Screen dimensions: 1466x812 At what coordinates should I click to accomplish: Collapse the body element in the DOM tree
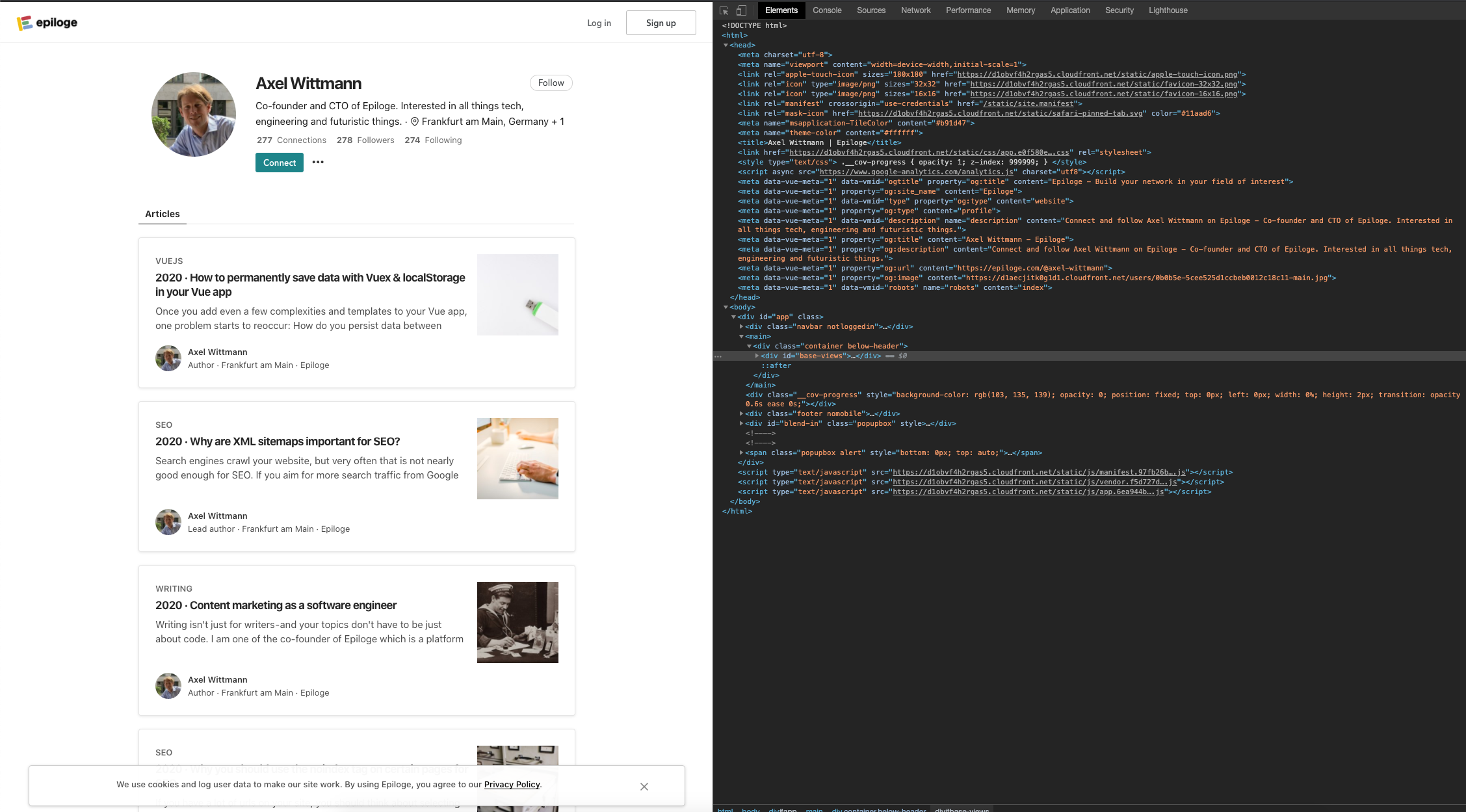[726, 307]
